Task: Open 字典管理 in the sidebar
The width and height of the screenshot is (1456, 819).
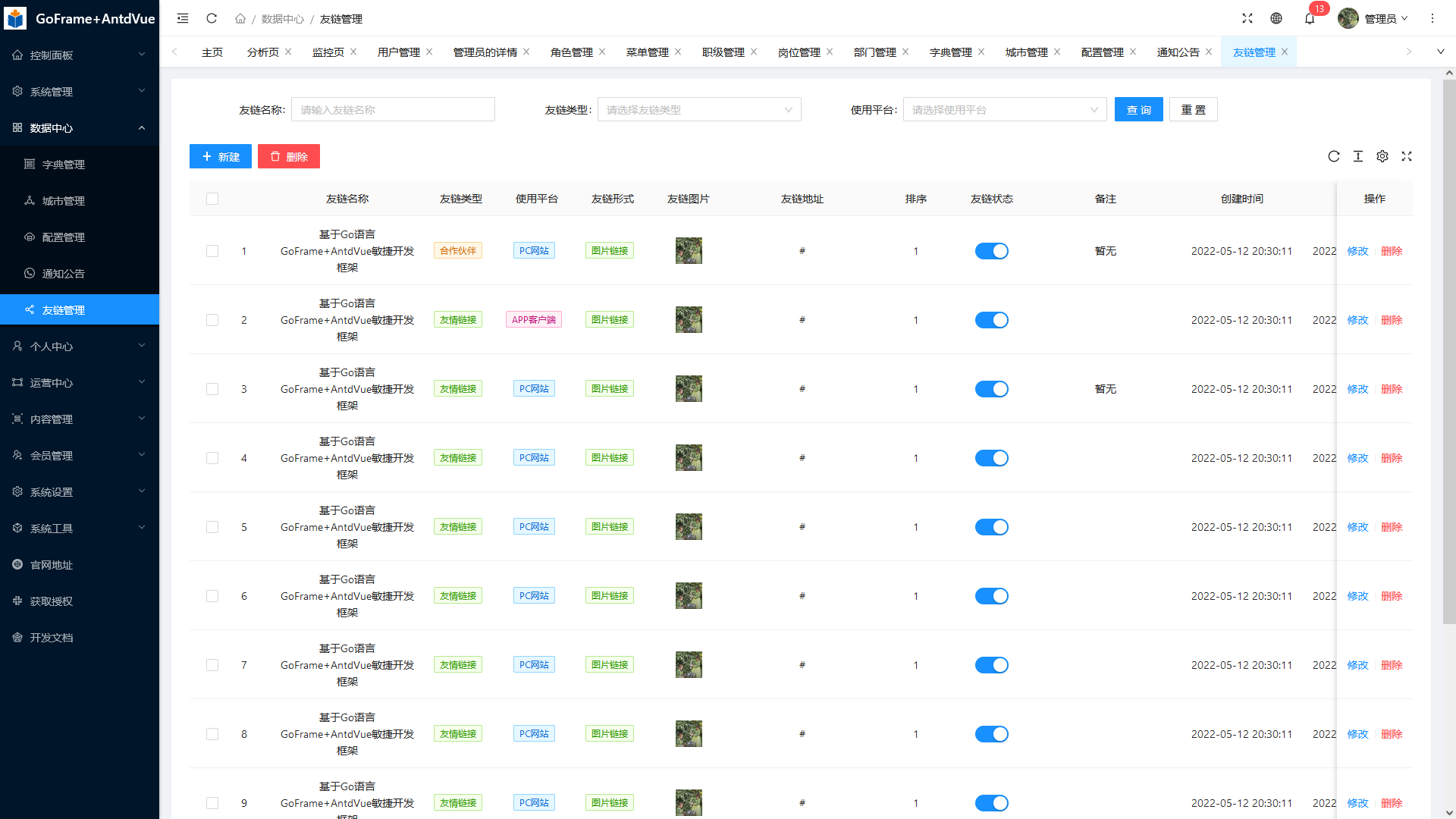Action: click(64, 165)
